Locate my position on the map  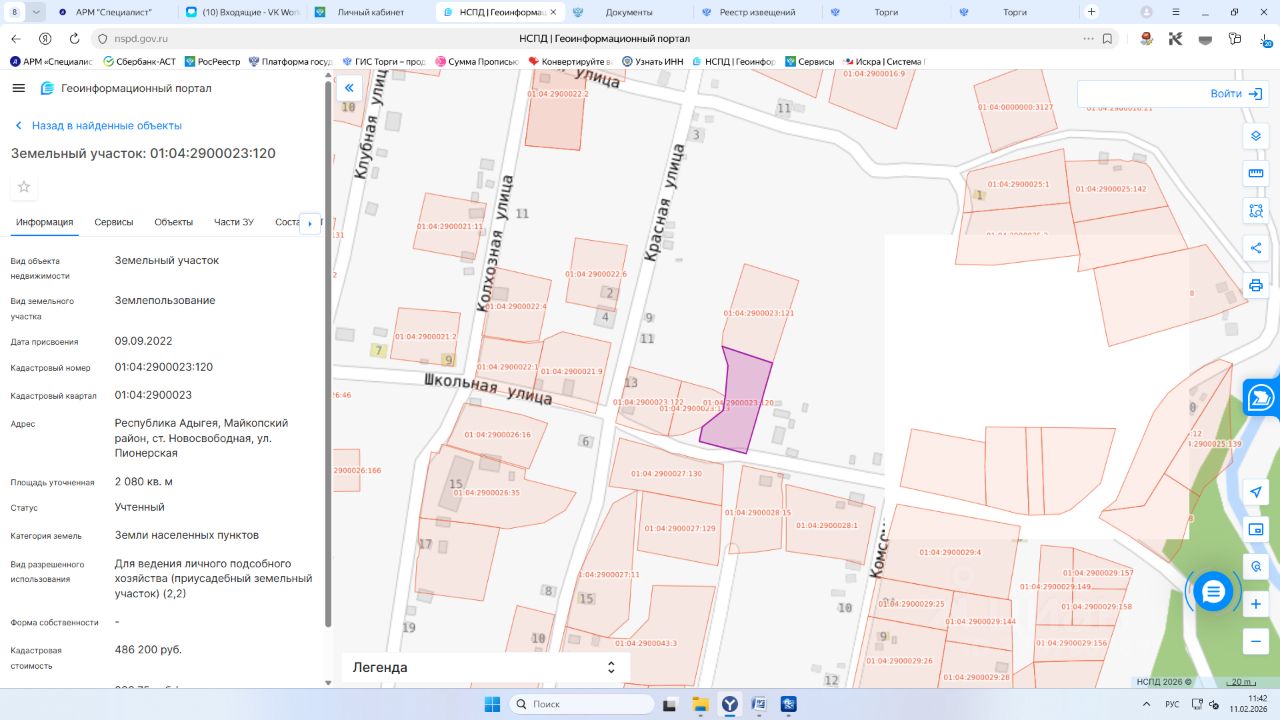(1256, 492)
